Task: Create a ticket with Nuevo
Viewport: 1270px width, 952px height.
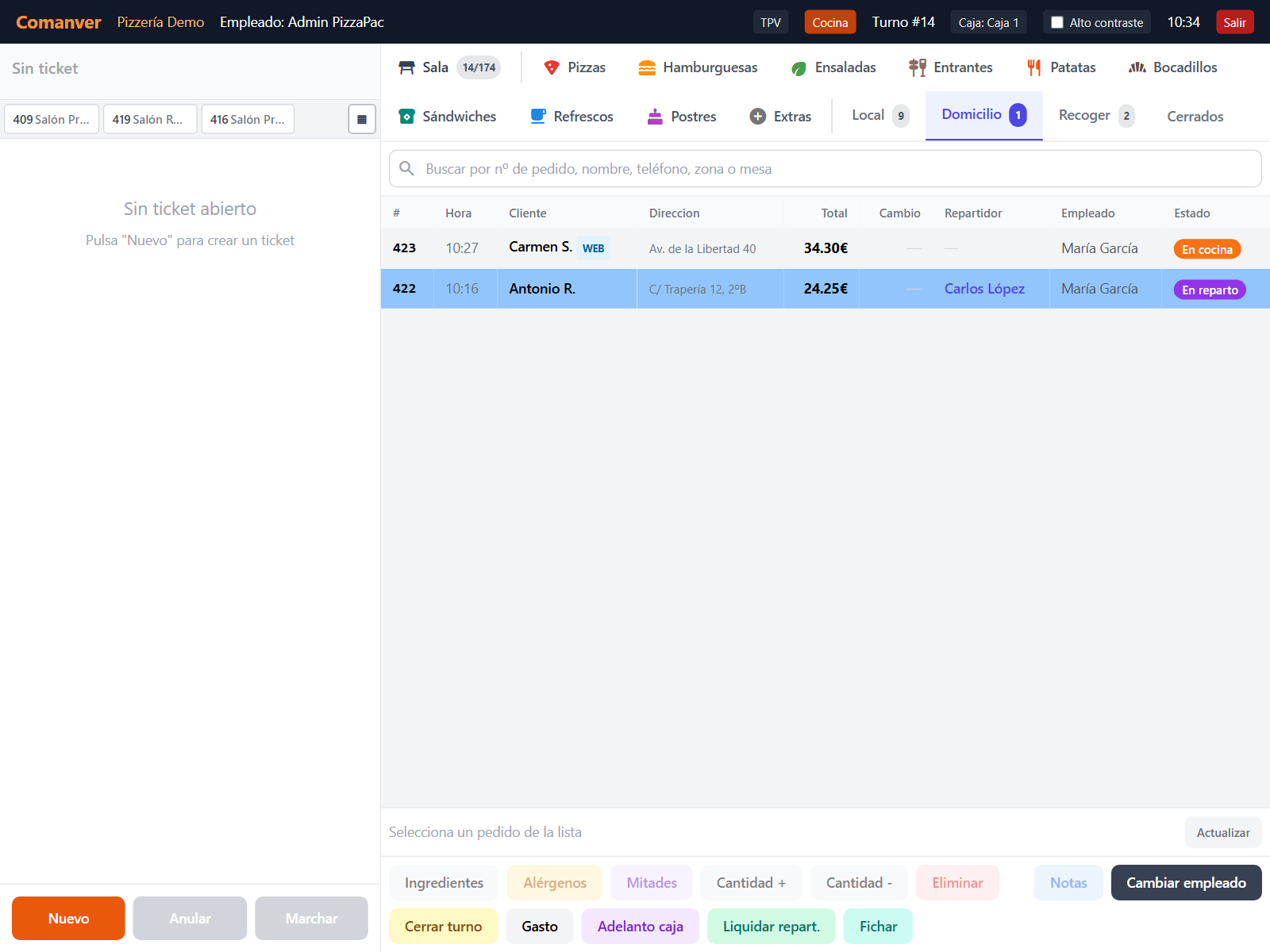Action: point(68,918)
